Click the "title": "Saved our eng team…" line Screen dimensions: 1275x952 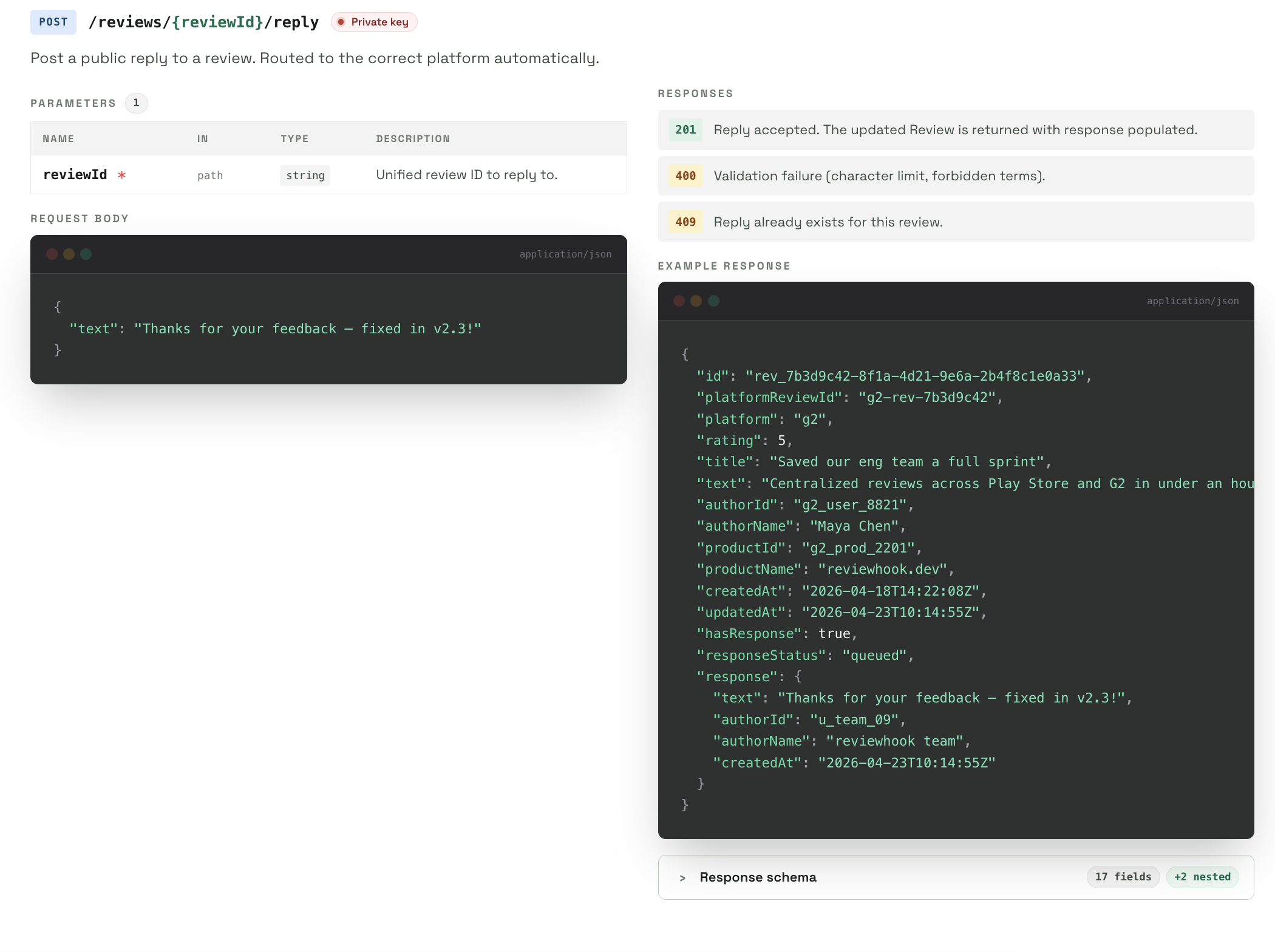(874, 461)
